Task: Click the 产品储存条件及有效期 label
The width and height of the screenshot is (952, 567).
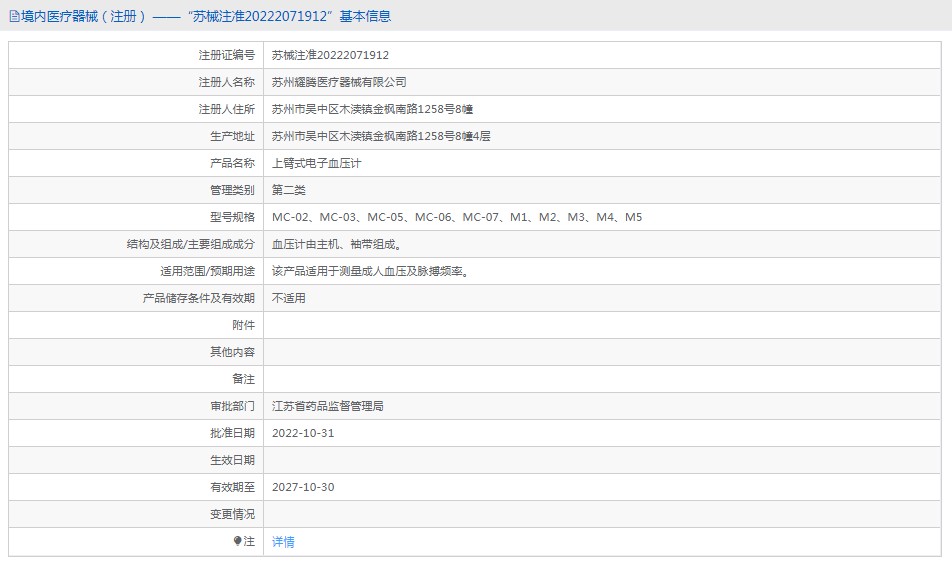Action: pyautogui.click(x=199, y=298)
